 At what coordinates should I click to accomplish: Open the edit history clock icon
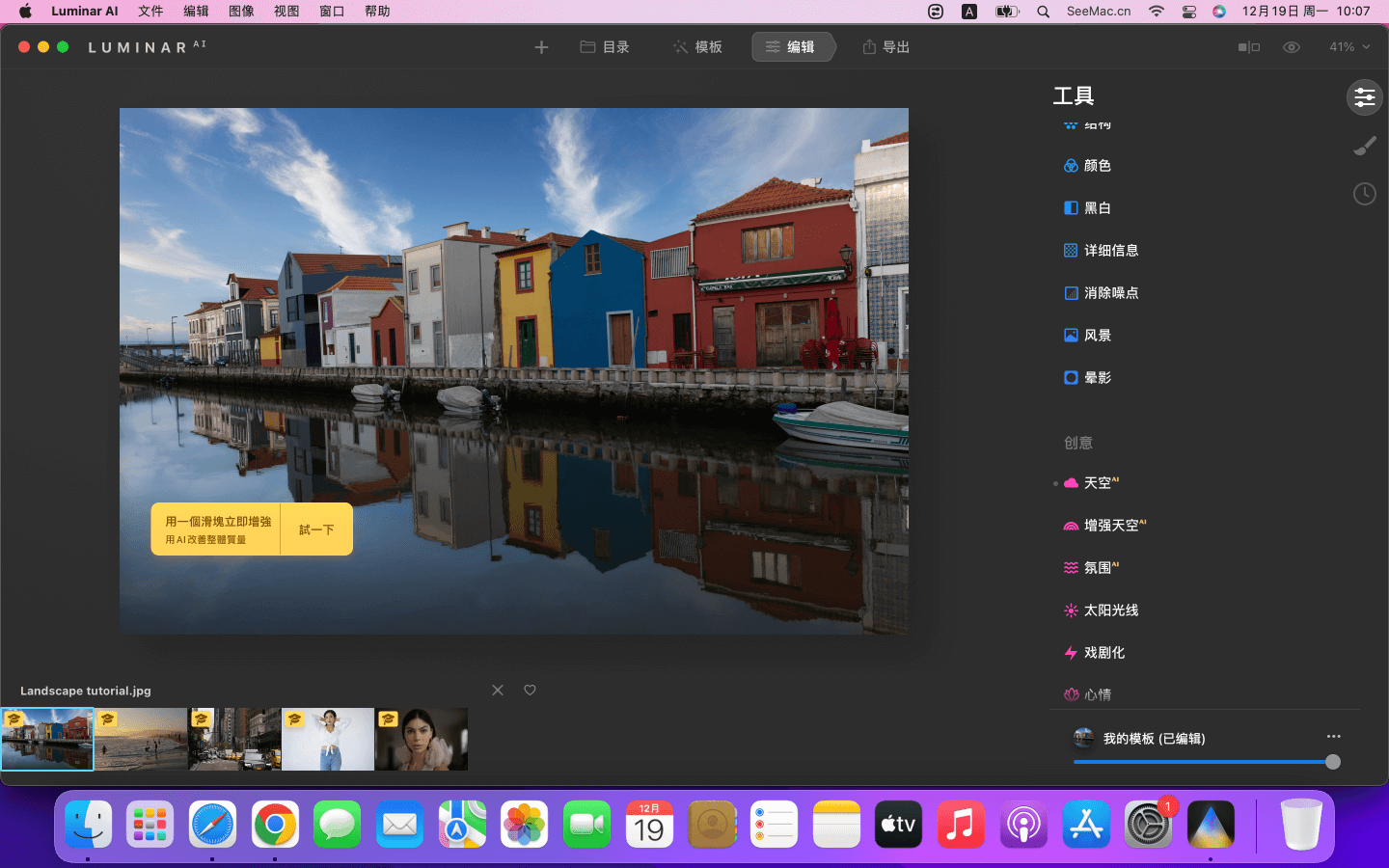click(x=1364, y=194)
